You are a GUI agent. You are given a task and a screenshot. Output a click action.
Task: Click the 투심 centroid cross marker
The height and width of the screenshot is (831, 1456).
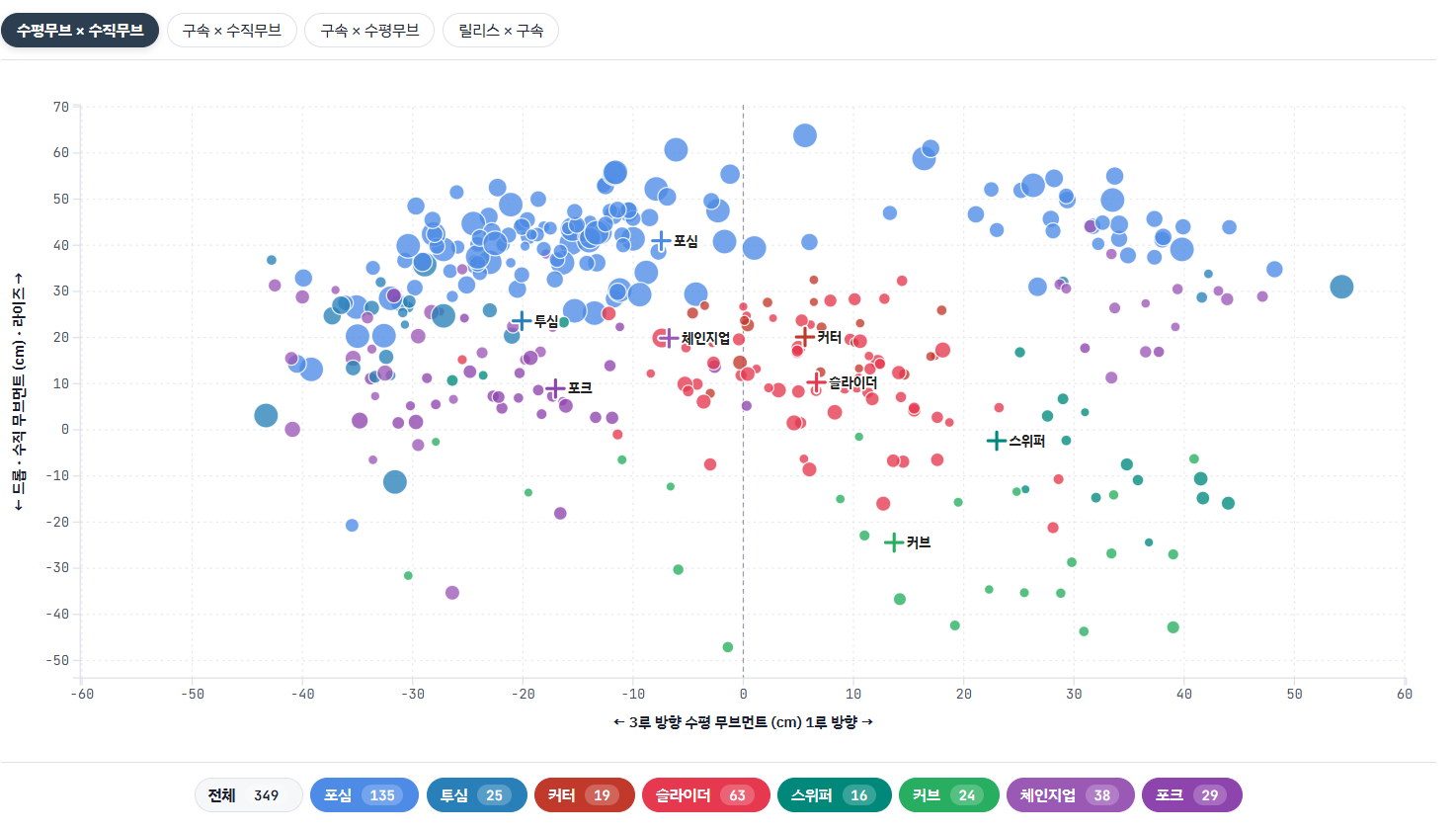tap(522, 320)
